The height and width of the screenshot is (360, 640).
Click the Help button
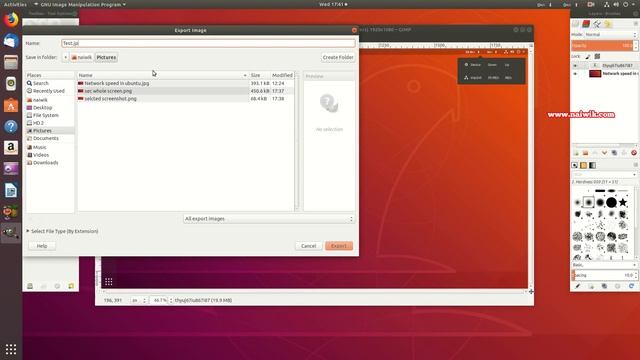click(42, 246)
